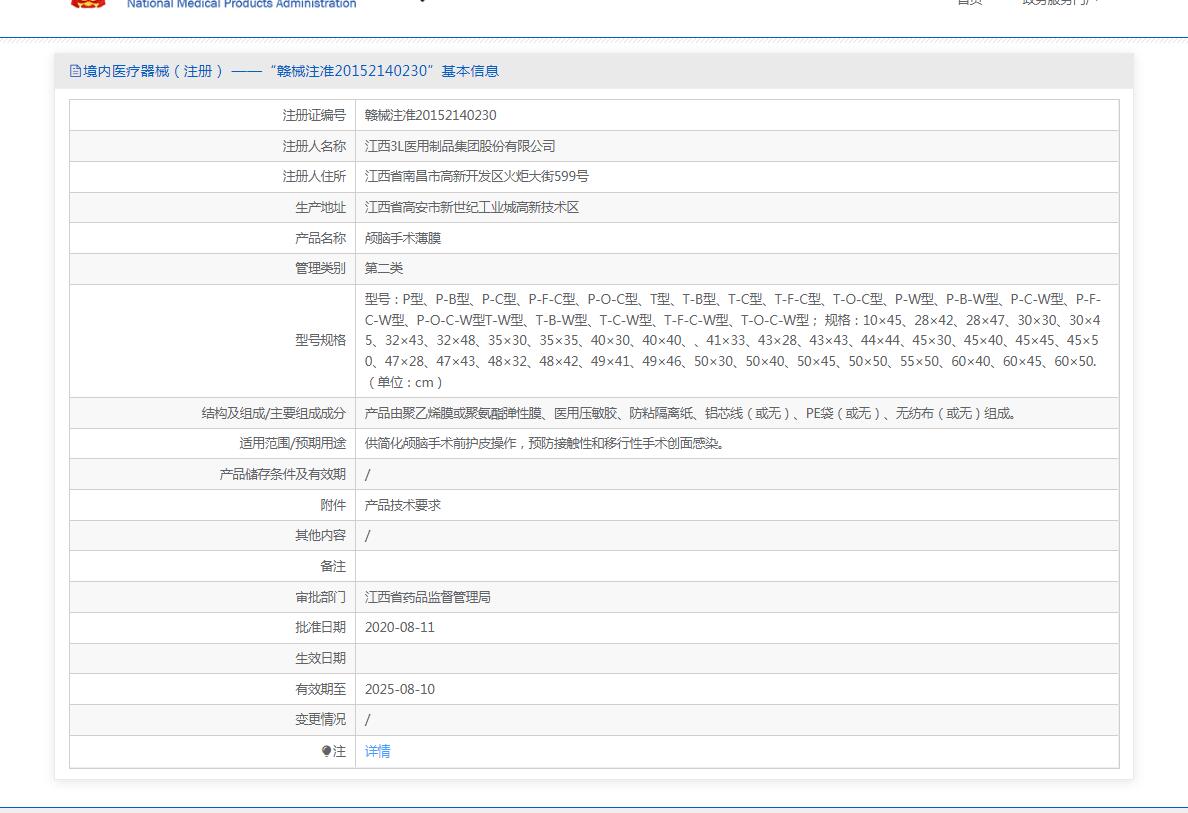The image size is (1188, 813).
Task: Select product name 颅脑手术薄膜
Action: [x=402, y=238]
